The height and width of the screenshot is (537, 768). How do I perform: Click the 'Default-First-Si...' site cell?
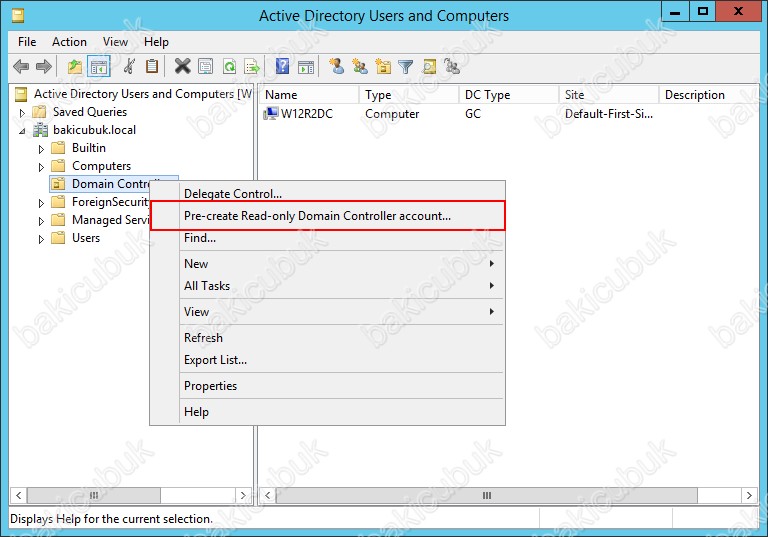coord(609,114)
